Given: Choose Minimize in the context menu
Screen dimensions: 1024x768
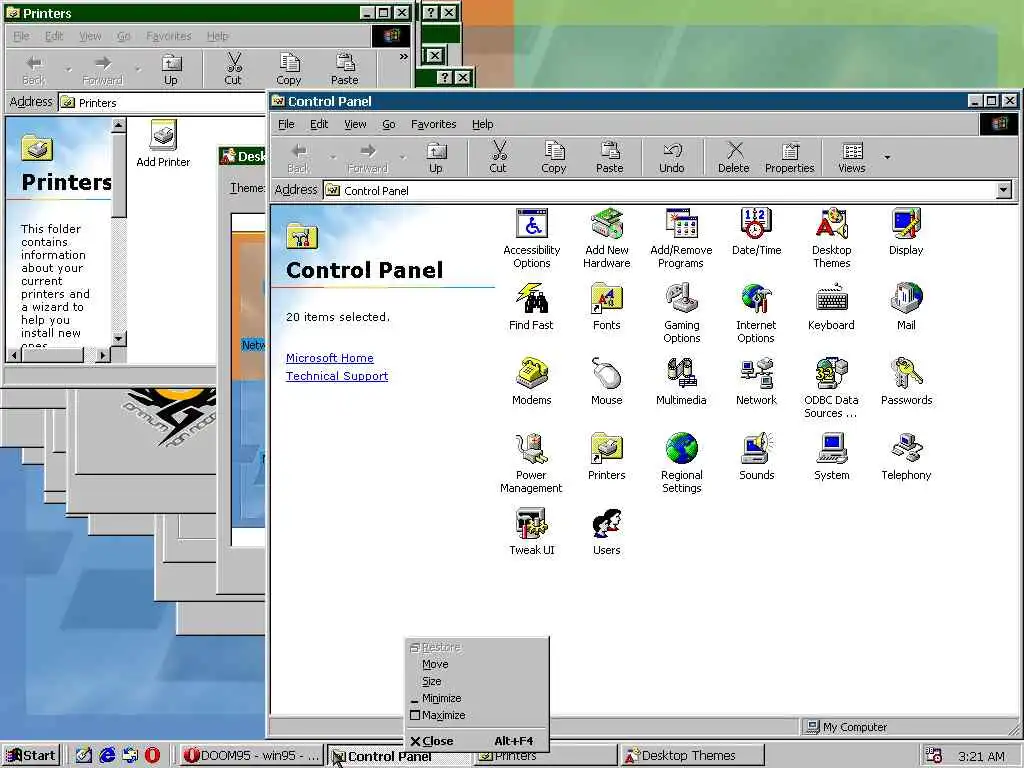Looking at the screenshot, I should coord(476,698).
